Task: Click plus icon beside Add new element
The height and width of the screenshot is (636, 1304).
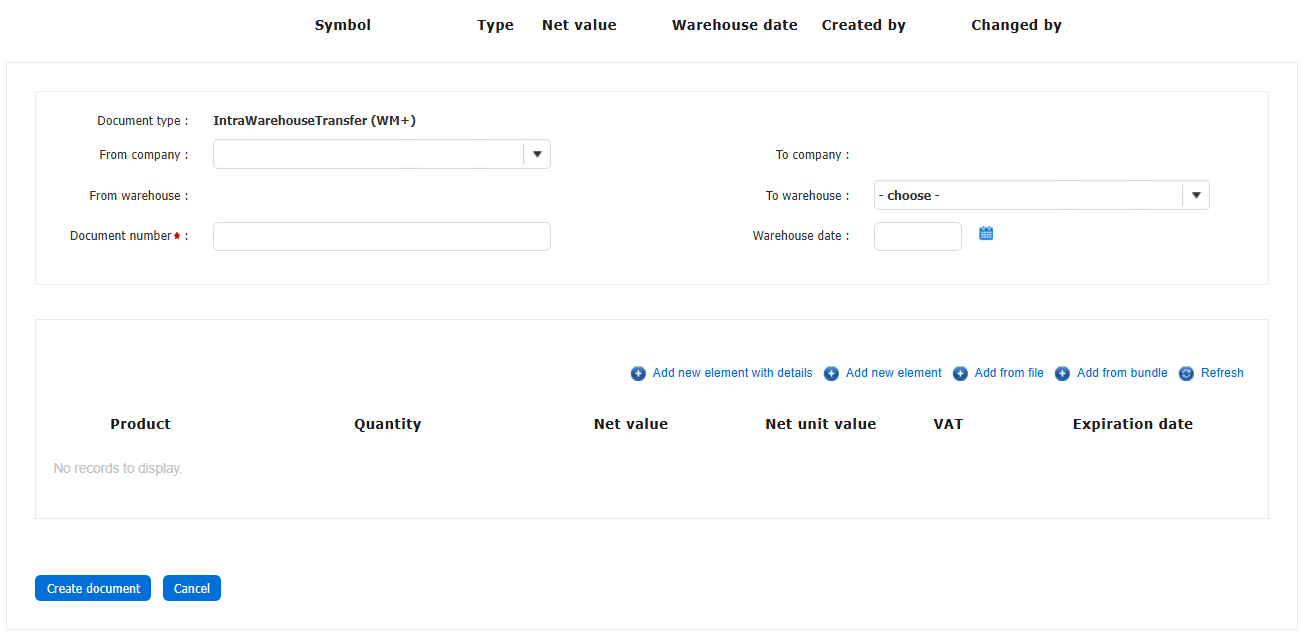Action: point(831,374)
